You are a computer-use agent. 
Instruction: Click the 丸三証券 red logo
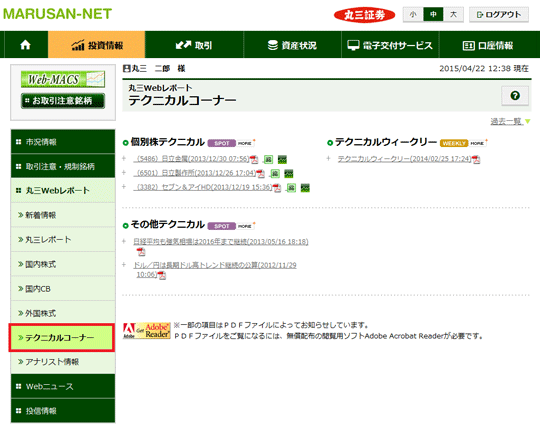coord(364,15)
